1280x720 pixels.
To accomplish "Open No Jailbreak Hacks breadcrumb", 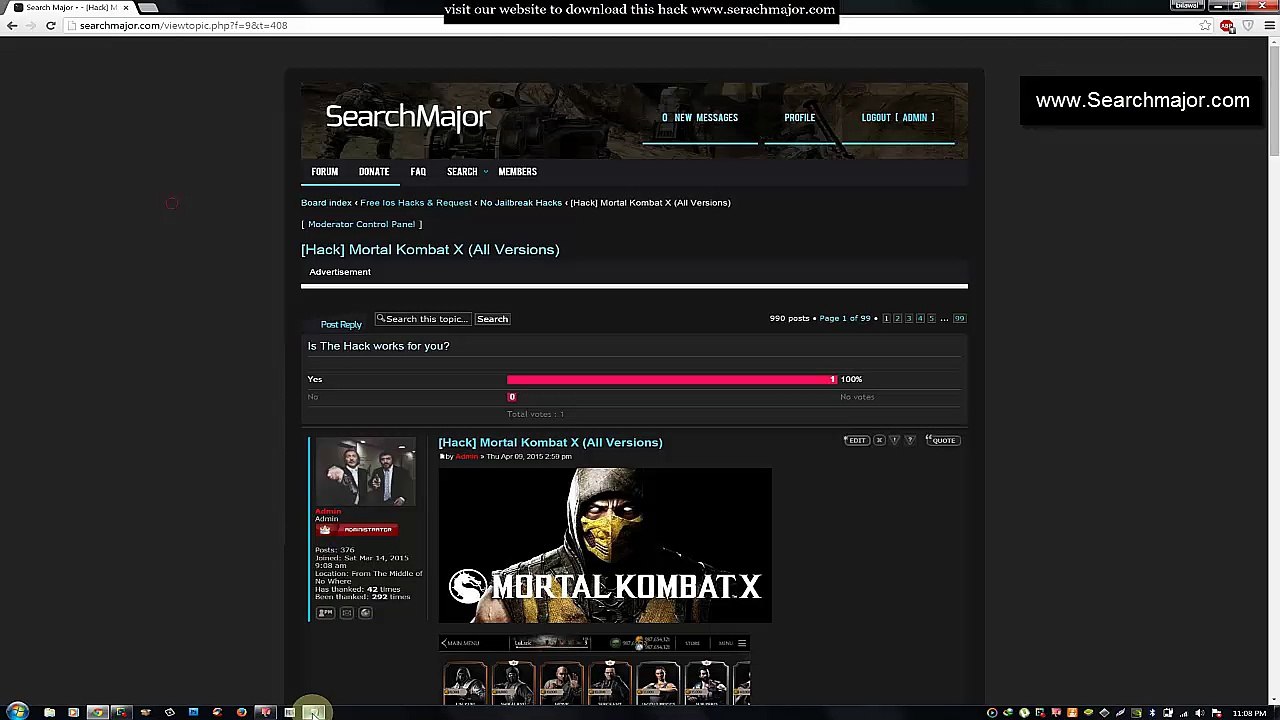I will pos(521,203).
